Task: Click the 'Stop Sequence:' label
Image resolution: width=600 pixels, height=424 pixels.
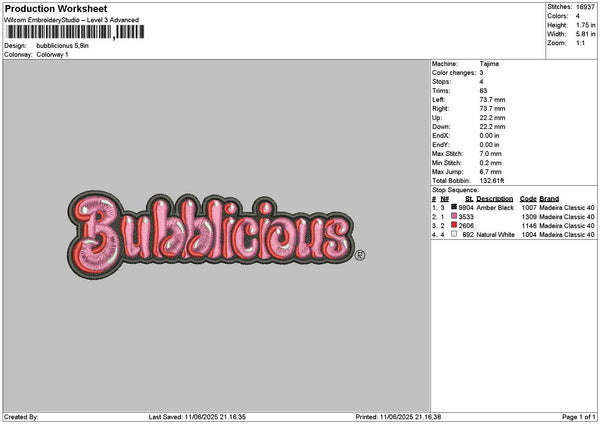Action: click(x=455, y=190)
